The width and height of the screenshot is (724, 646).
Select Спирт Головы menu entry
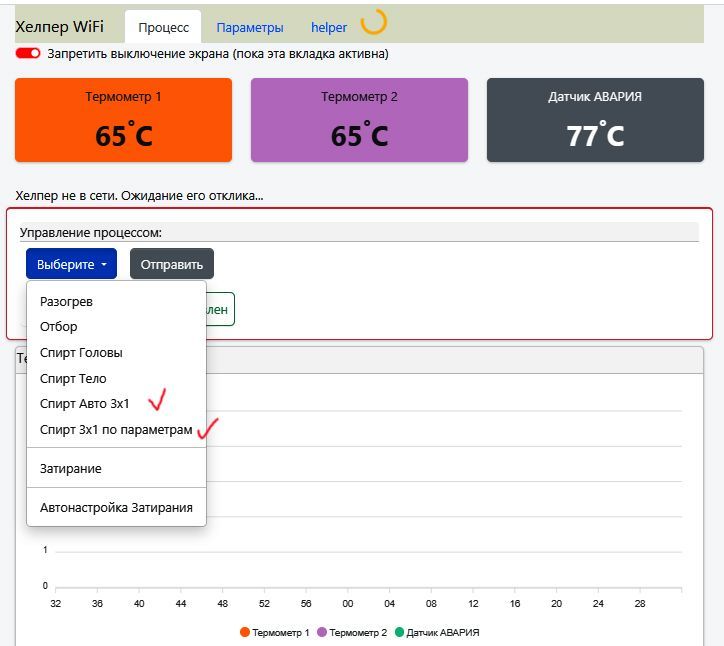tap(116, 353)
